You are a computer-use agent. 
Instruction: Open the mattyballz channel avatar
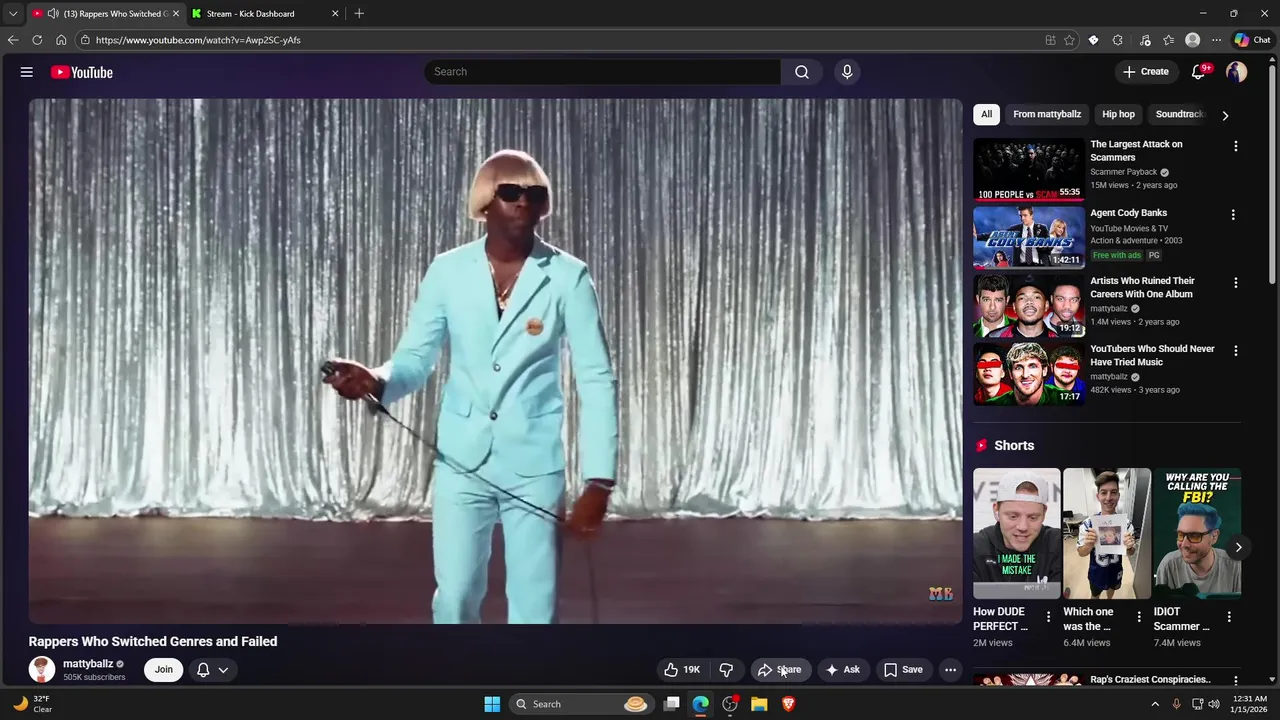[x=42, y=670]
